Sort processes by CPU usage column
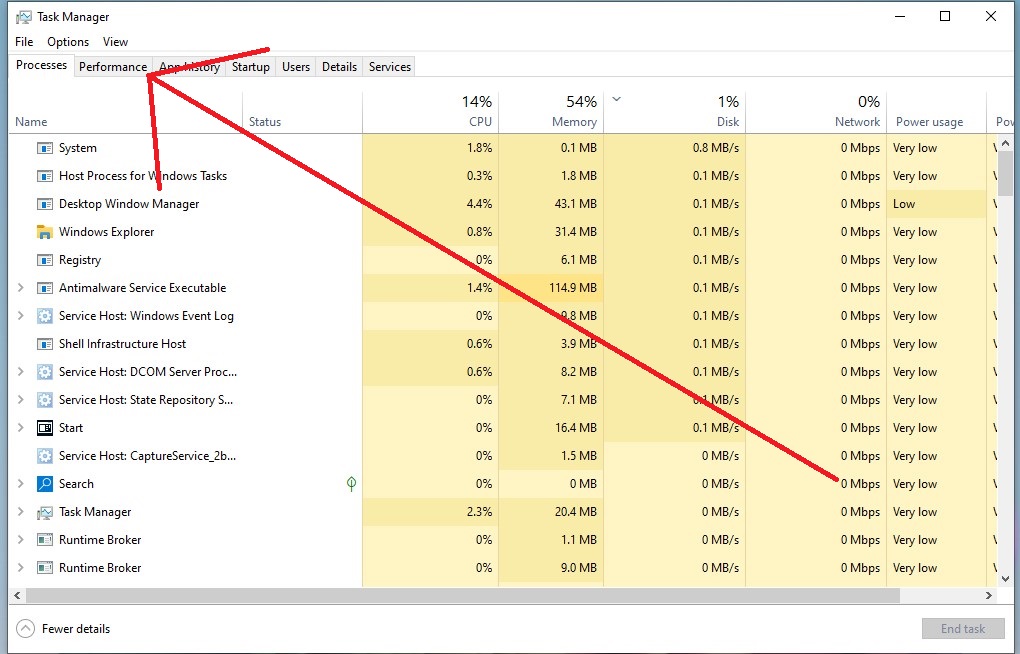This screenshot has width=1020, height=654. click(431, 112)
